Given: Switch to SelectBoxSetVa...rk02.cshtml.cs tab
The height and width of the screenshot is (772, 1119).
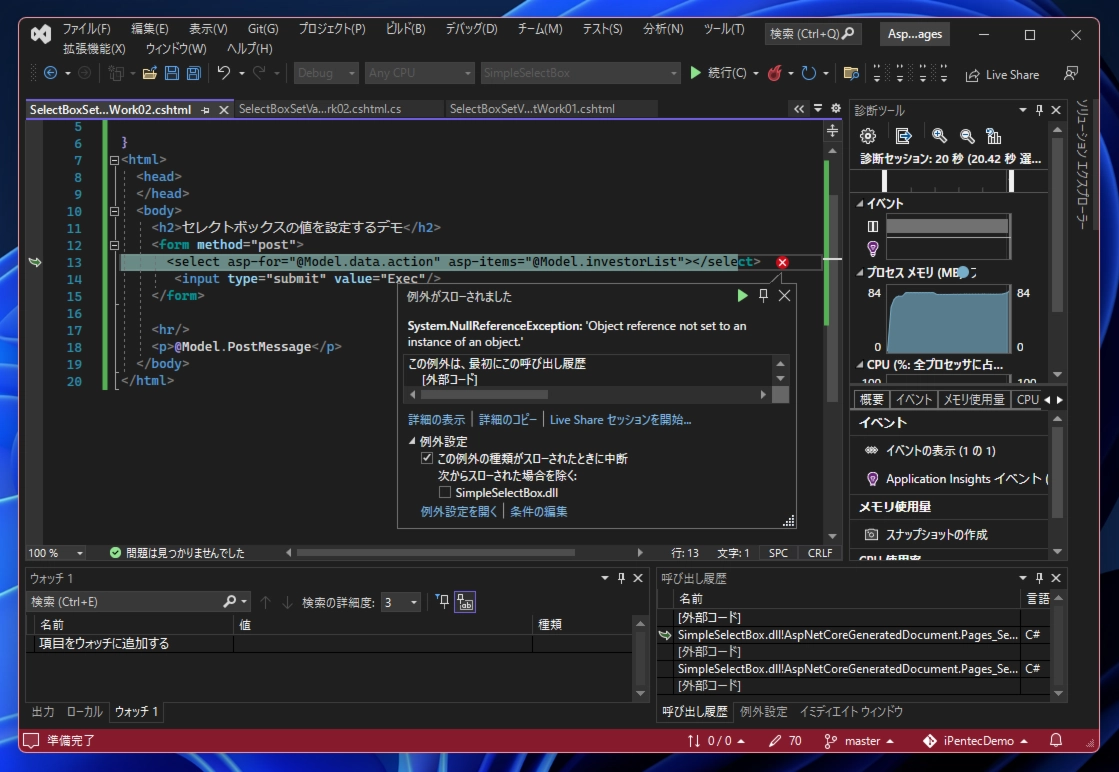Looking at the screenshot, I should (x=320, y=109).
